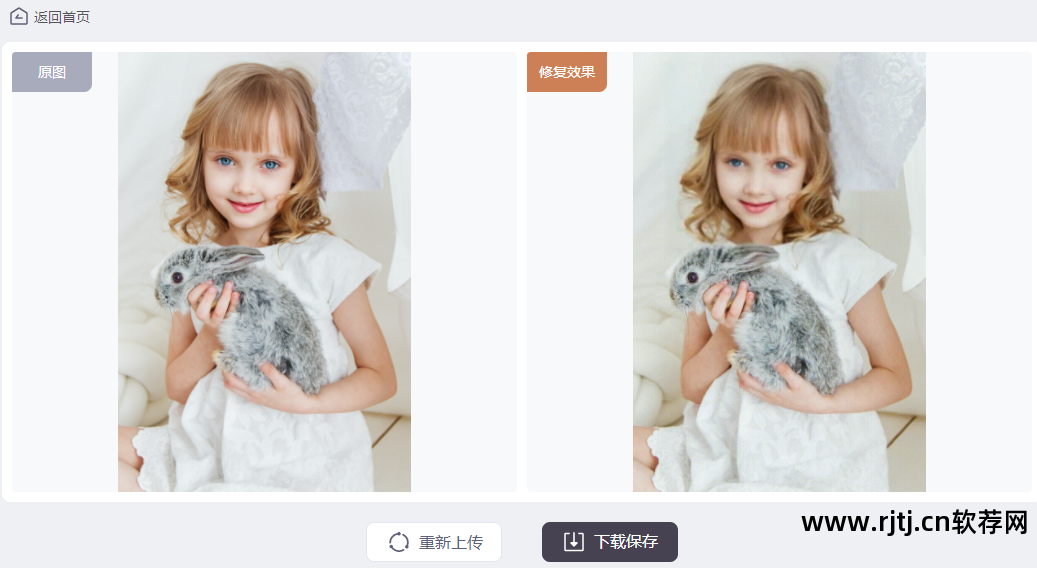Screen dimensions: 1037x568
Task: Click the empty space right of original photo
Action: coord(464,272)
